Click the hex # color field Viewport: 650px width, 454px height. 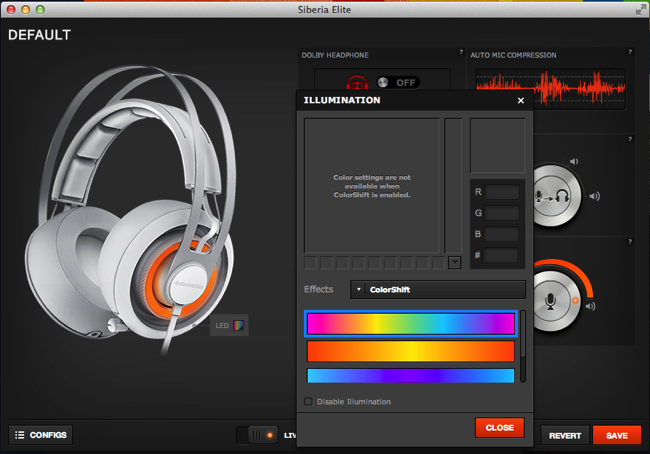(x=501, y=255)
